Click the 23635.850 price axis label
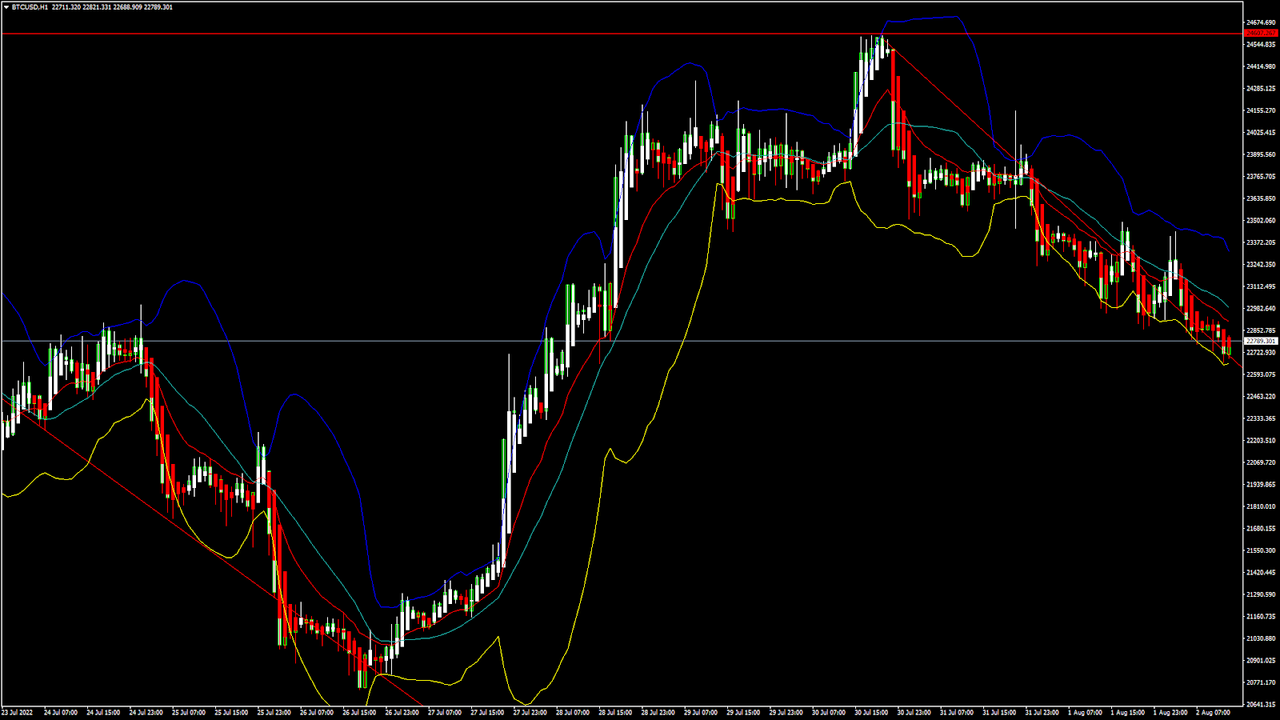Screen dimensions: 1280x720 [x=1261, y=198]
